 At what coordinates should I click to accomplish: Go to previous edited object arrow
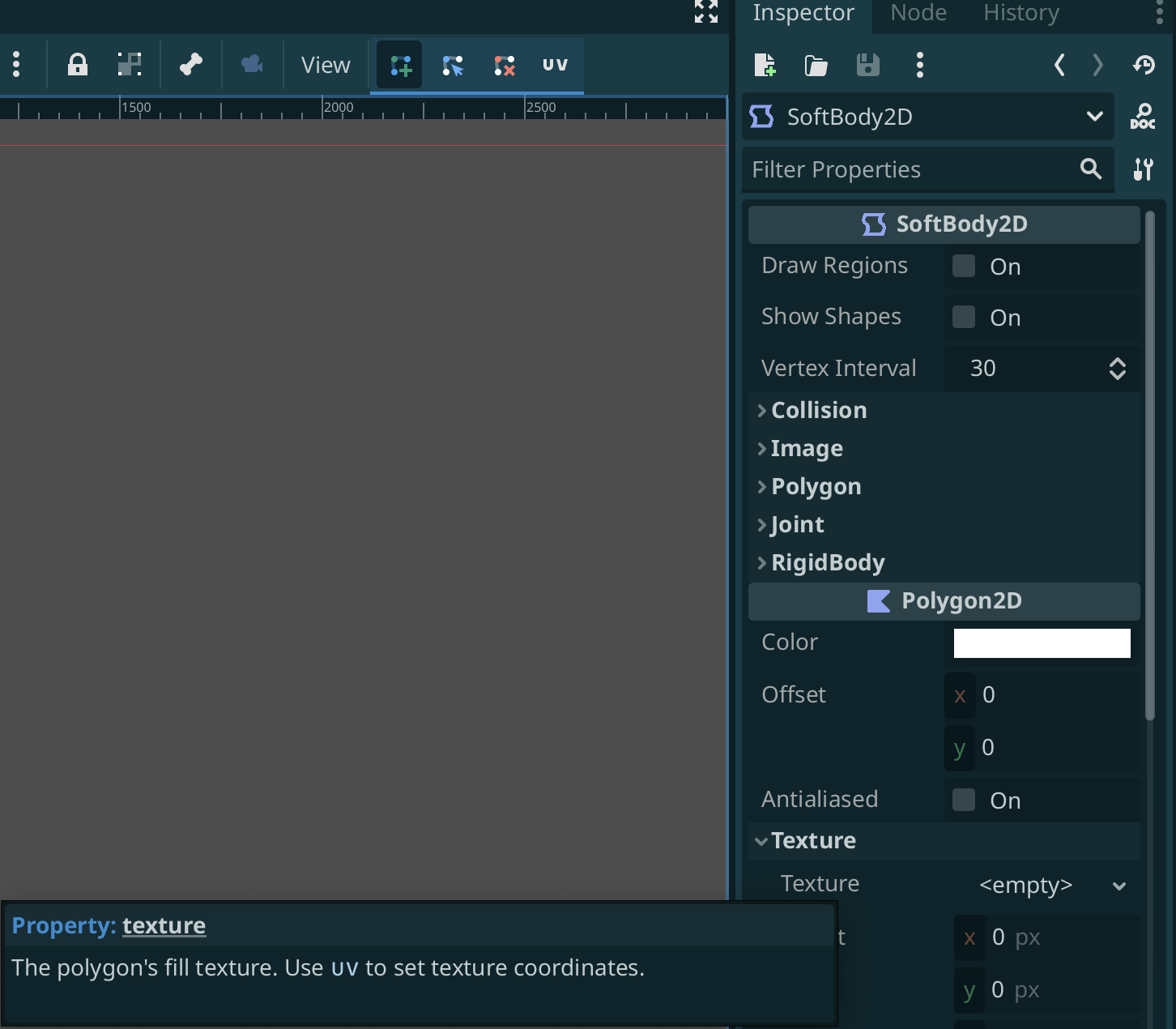1059,65
